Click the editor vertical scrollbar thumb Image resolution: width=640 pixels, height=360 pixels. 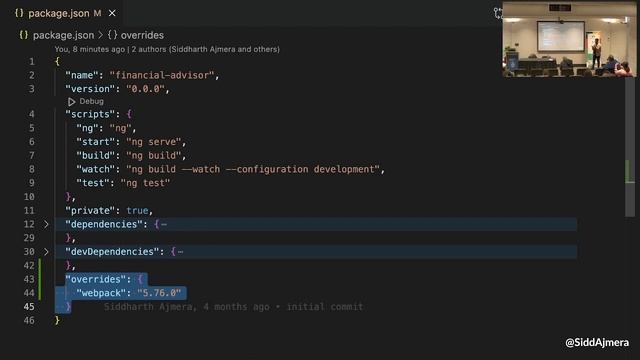[x=630, y=147]
